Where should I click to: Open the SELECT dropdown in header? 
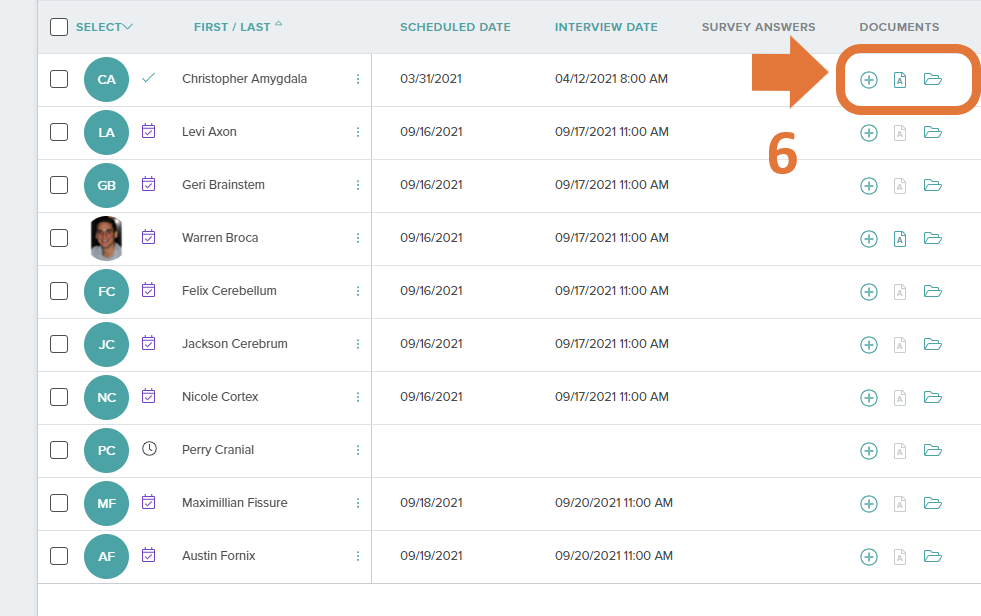104,27
